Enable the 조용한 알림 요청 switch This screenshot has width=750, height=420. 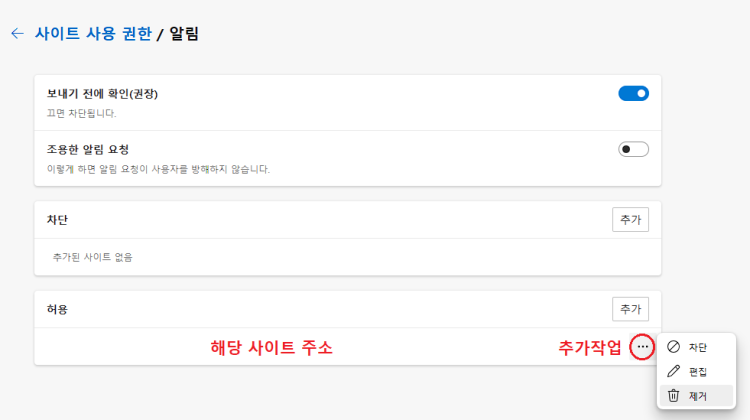click(x=633, y=149)
